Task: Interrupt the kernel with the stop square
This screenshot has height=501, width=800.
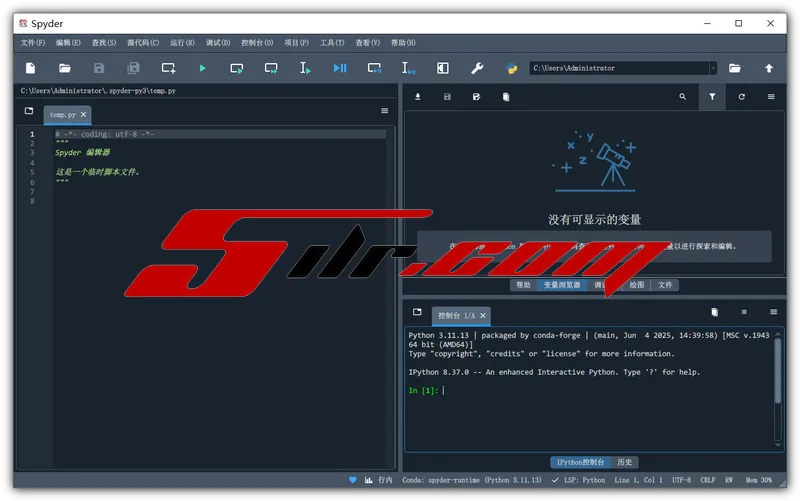Action: tap(744, 312)
